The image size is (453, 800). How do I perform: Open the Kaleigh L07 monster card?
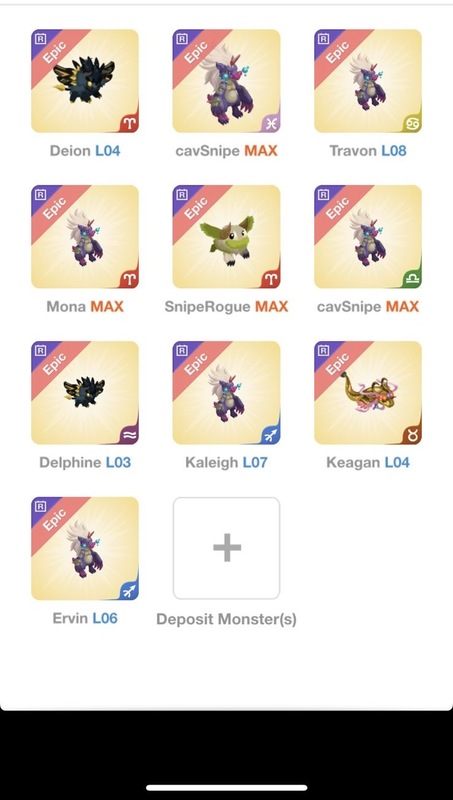pyautogui.click(x=226, y=393)
